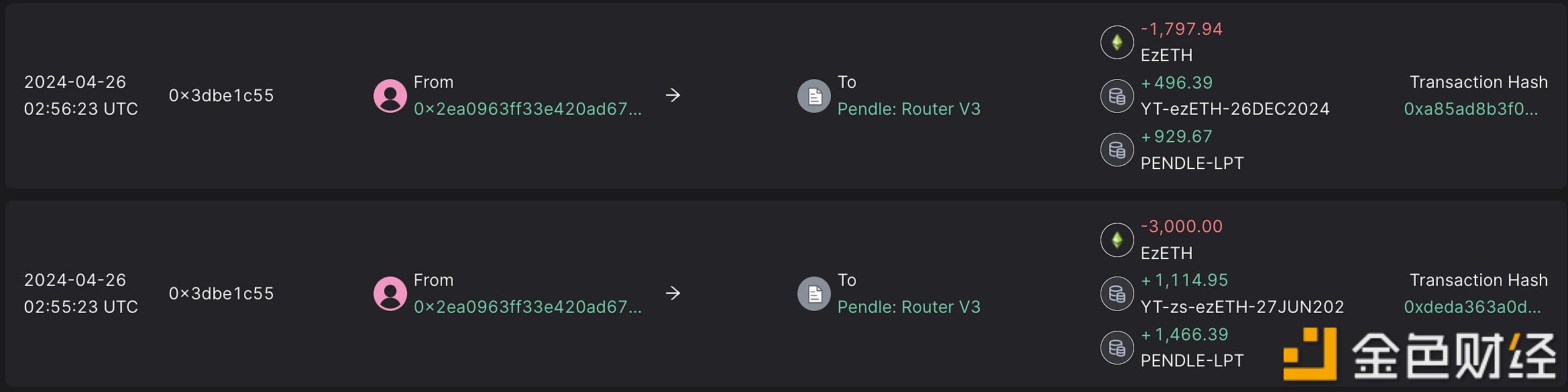Click the contract document icon in second row

click(x=814, y=293)
